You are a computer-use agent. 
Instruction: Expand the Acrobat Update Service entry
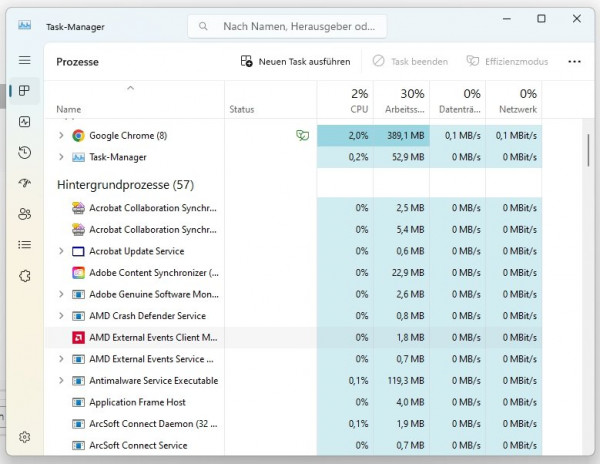61,251
